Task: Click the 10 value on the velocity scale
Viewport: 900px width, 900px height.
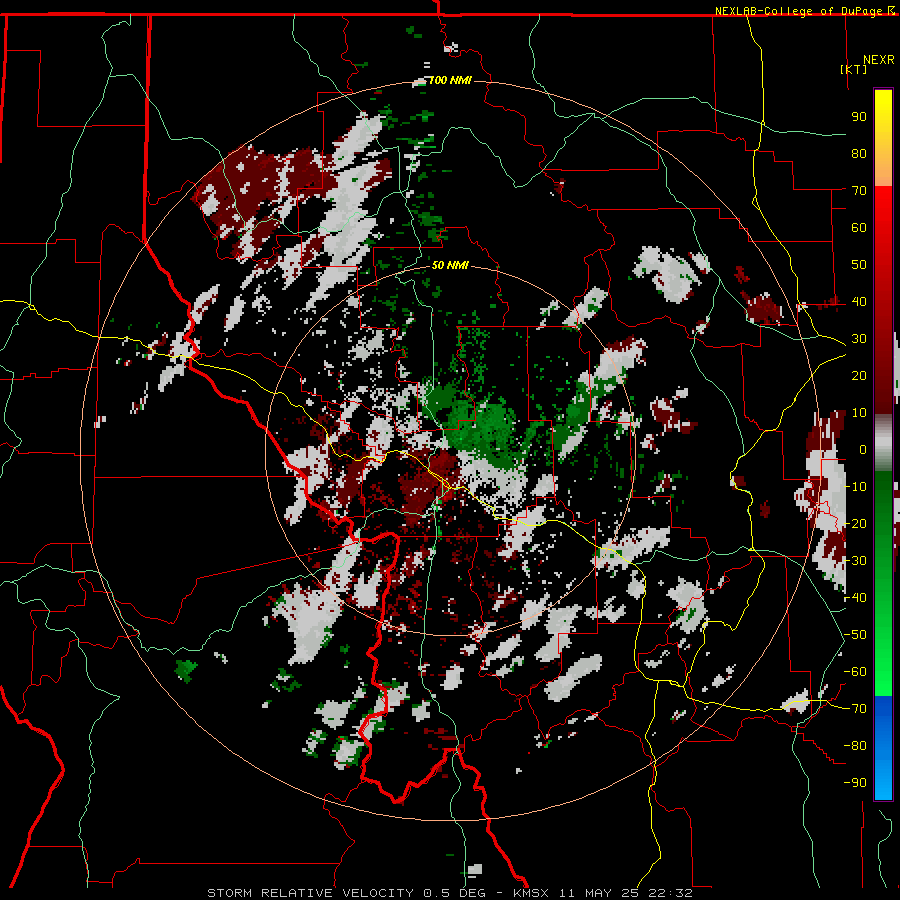Action: [x=859, y=413]
